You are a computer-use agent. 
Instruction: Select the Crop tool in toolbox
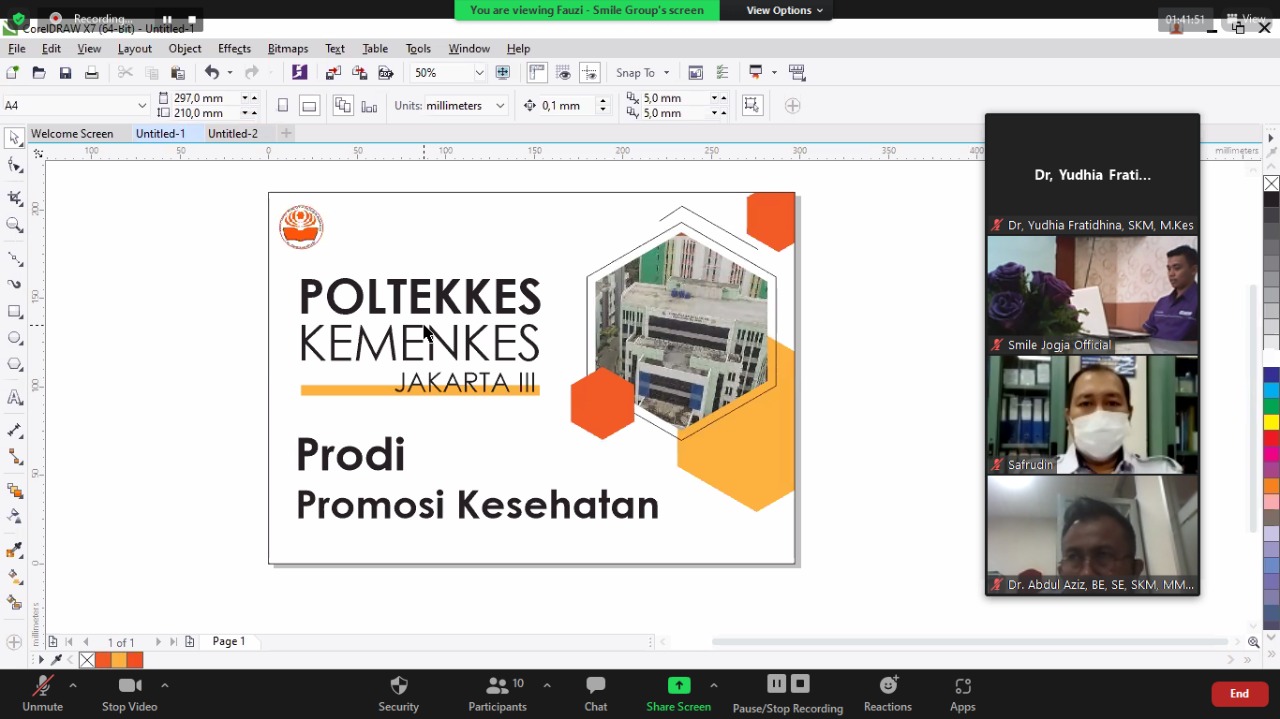tap(14, 197)
